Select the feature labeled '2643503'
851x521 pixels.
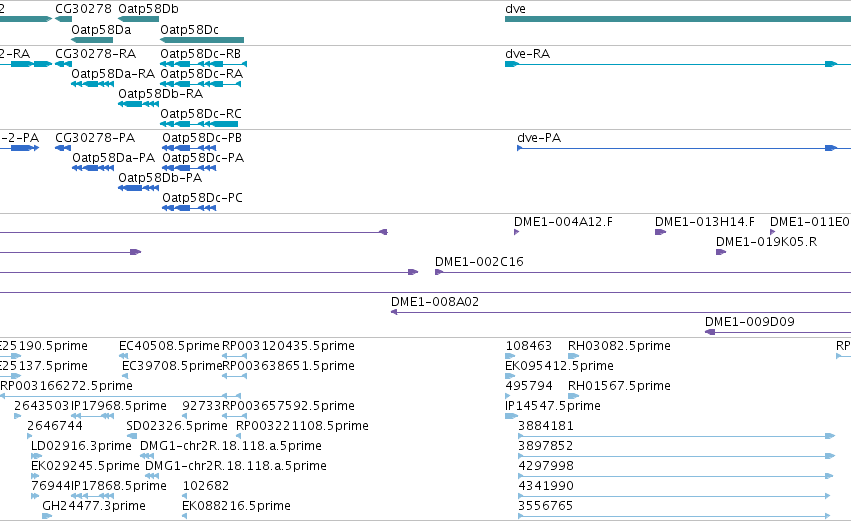pos(42,406)
